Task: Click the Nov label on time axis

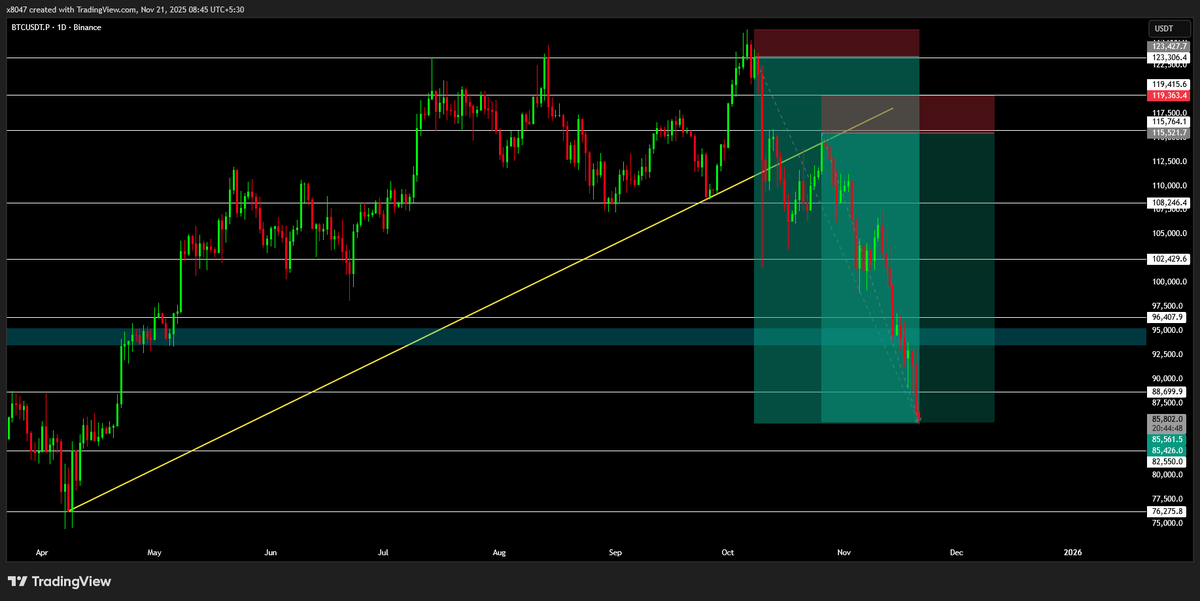Action: pyautogui.click(x=844, y=551)
